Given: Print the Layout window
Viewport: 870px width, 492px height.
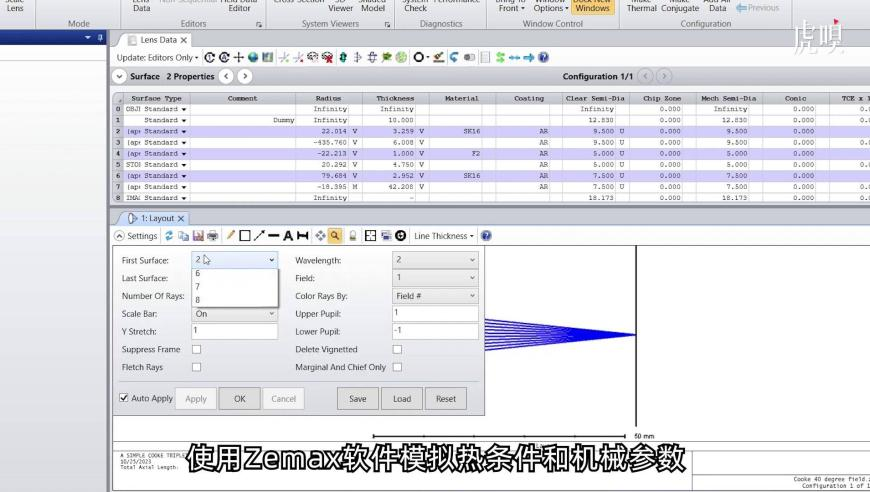Looking at the screenshot, I should (213, 236).
